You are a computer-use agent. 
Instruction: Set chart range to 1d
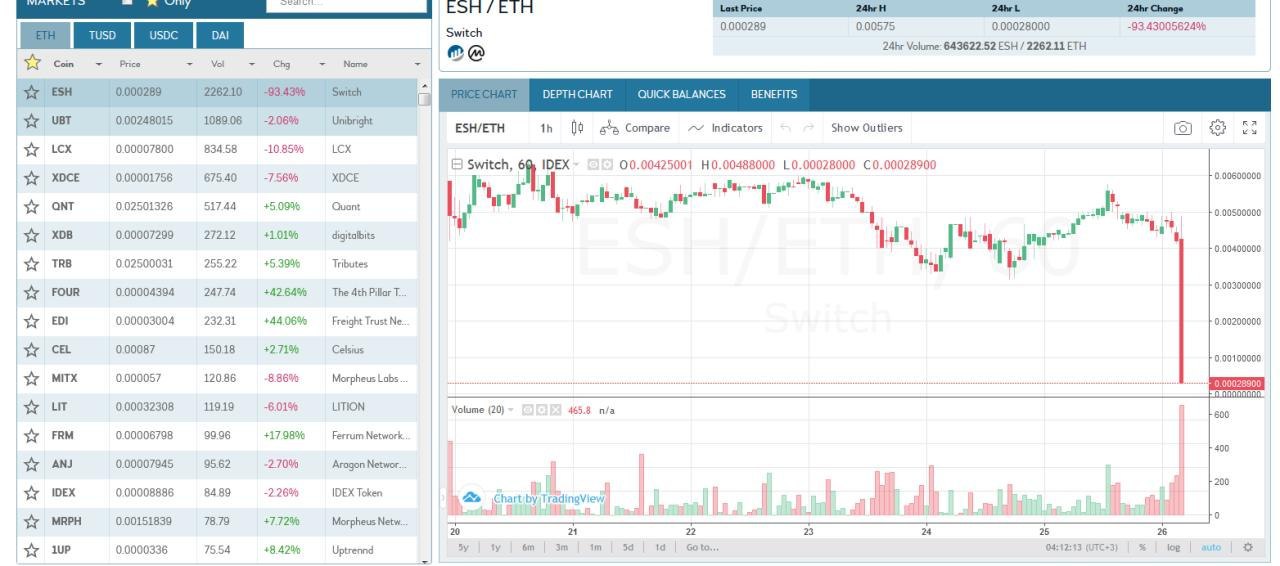pos(660,547)
